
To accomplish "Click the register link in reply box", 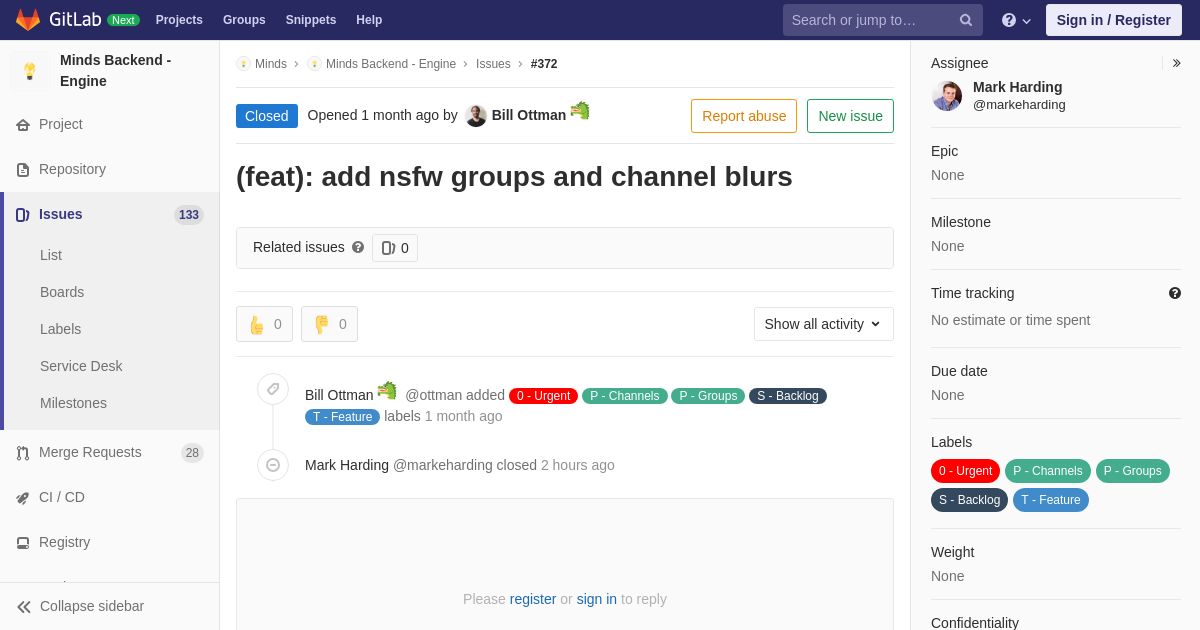I will click(x=533, y=599).
